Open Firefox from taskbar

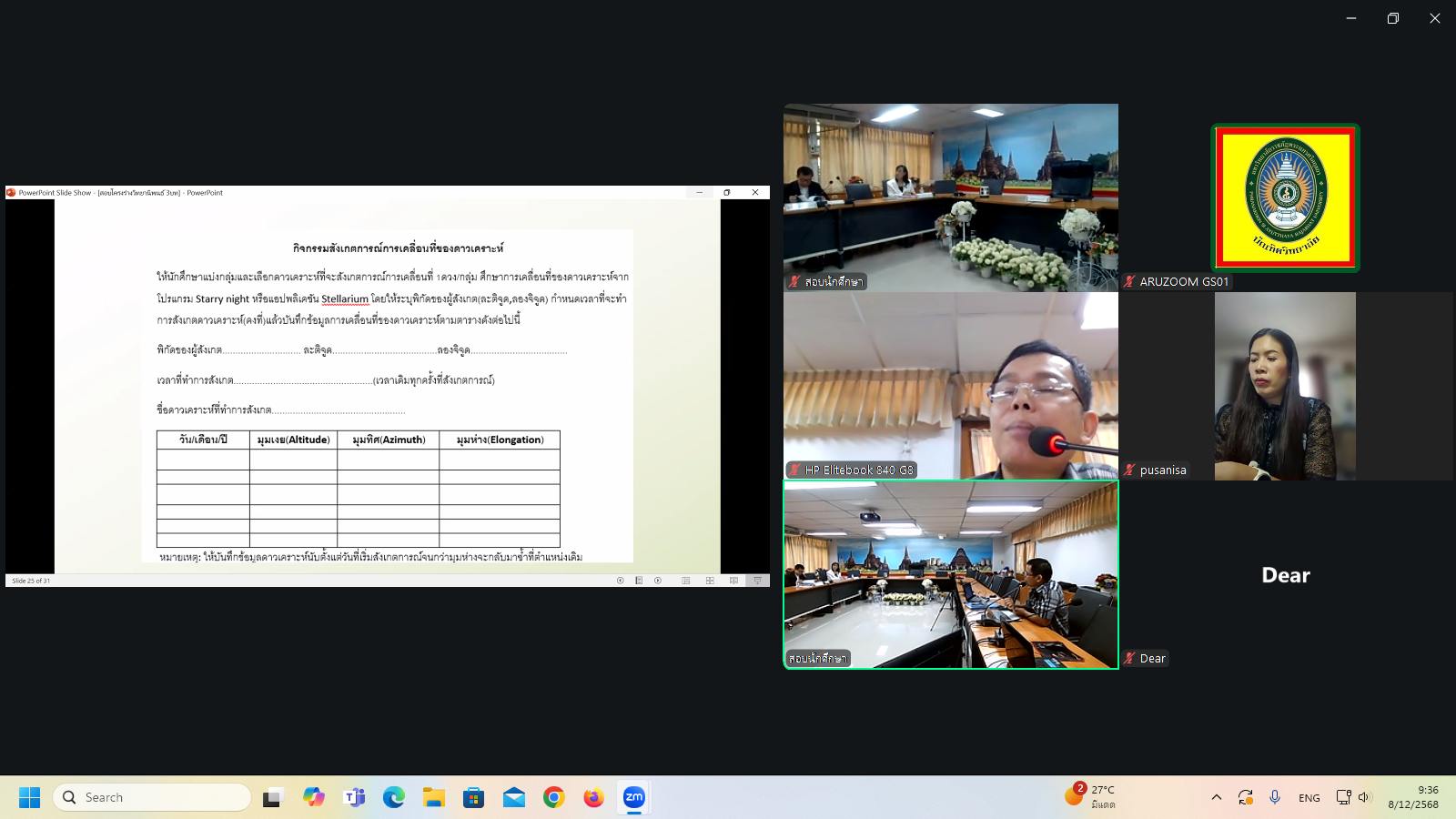[593, 798]
